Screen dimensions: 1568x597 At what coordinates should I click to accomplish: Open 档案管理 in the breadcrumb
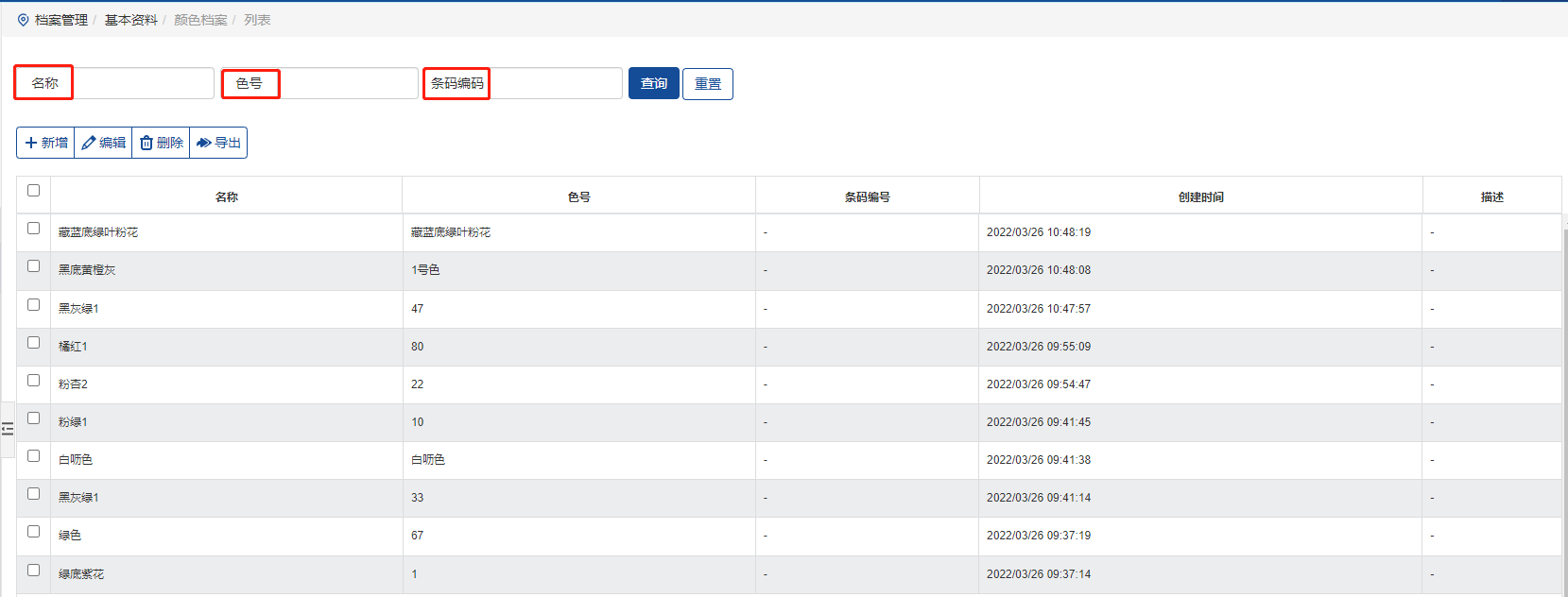point(61,20)
